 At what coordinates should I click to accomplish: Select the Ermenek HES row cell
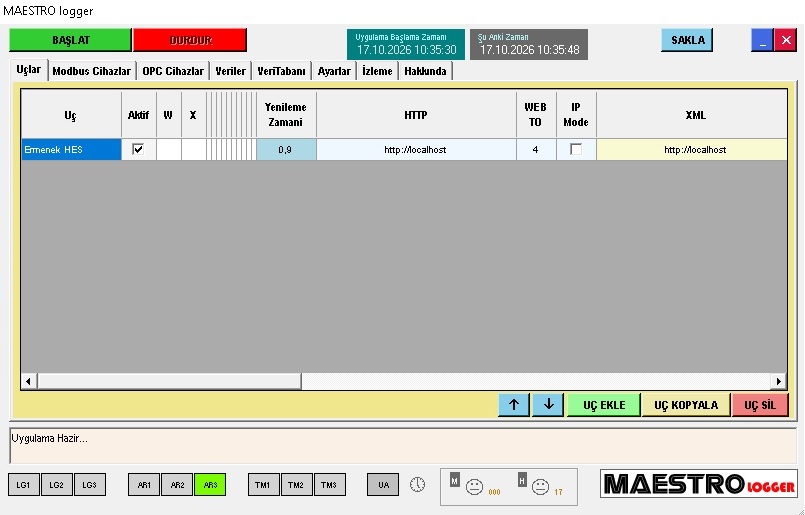pyautogui.click(x=71, y=149)
